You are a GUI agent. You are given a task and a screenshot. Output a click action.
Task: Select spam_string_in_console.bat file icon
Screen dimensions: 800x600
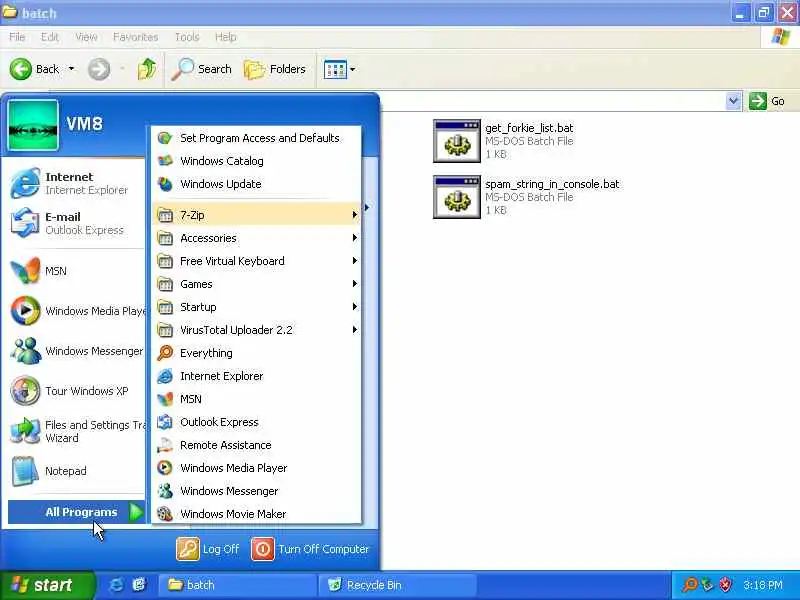click(x=457, y=197)
